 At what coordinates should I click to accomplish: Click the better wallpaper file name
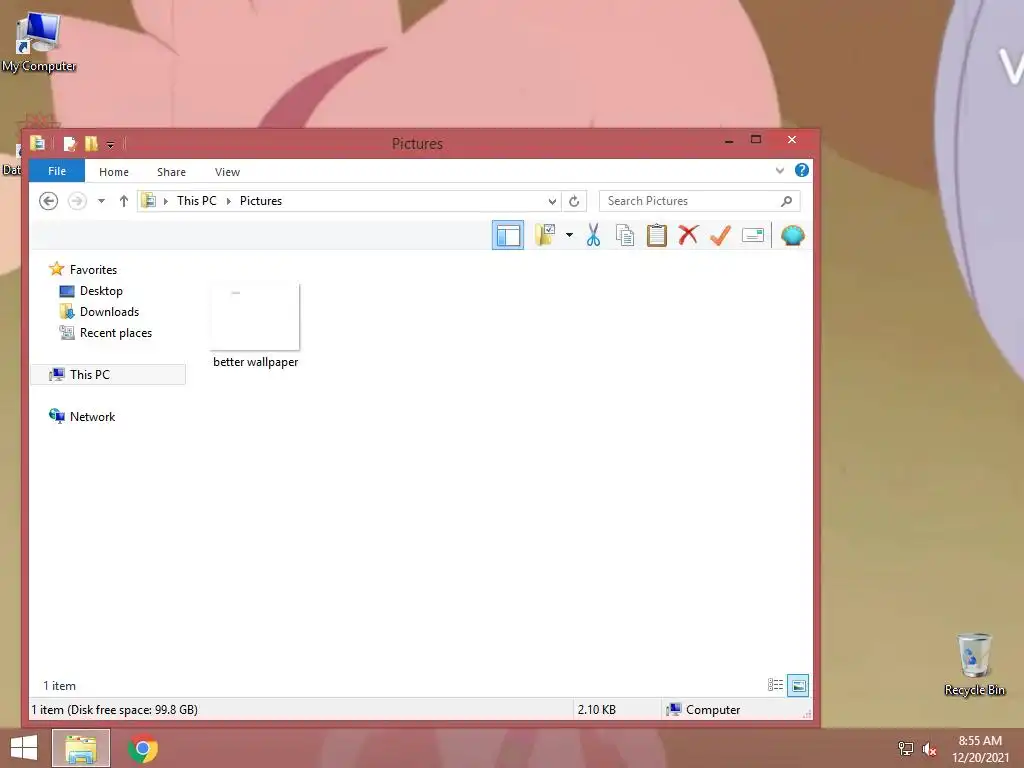(x=255, y=362)
